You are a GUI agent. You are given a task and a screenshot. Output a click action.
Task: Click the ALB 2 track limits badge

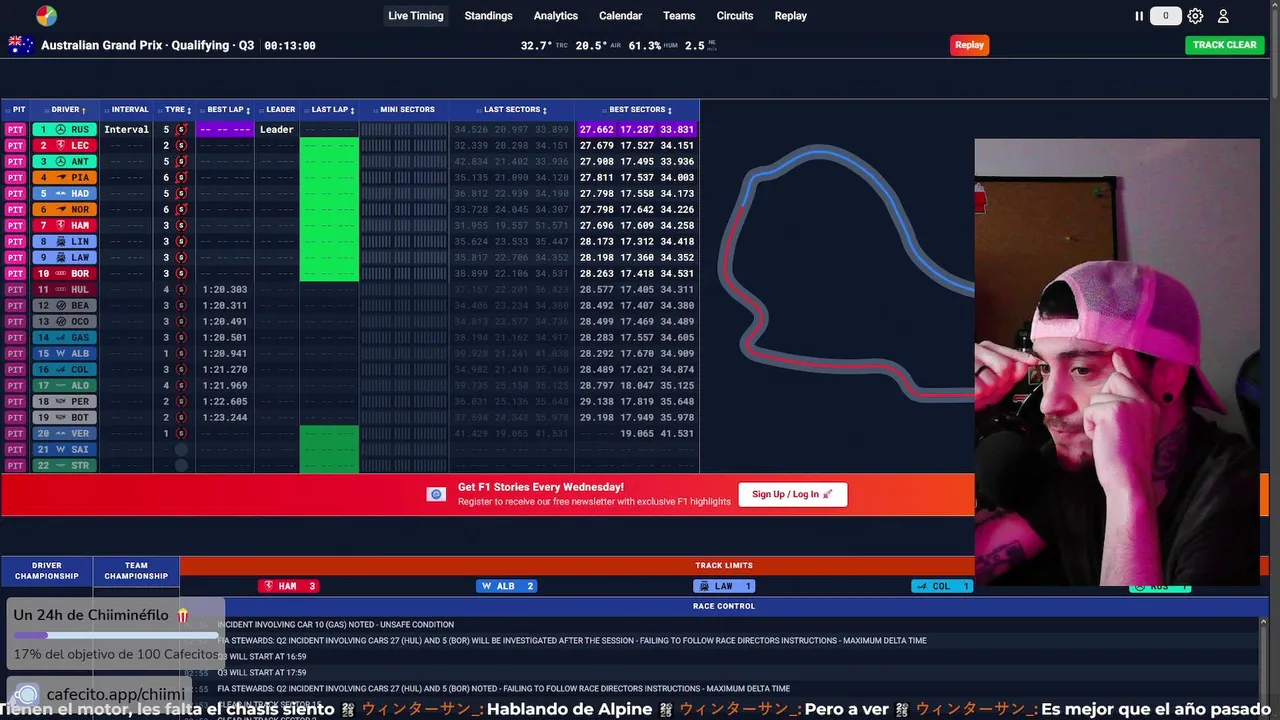pyautogui.click(x=507, y=586)
